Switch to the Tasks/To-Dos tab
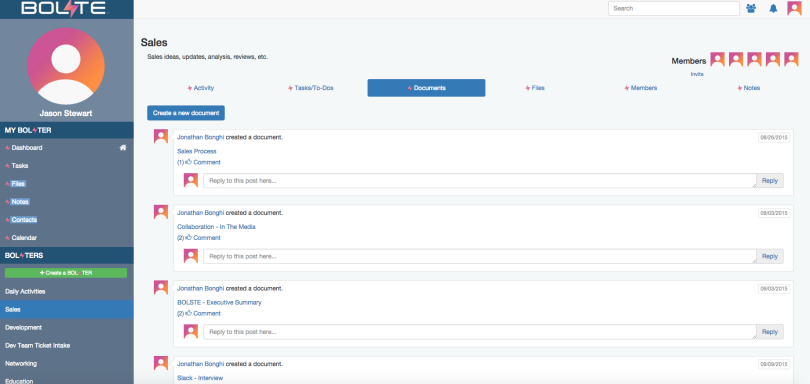Image resolution: width=810 pixels, height=384 pixels. tap(310, 88)
